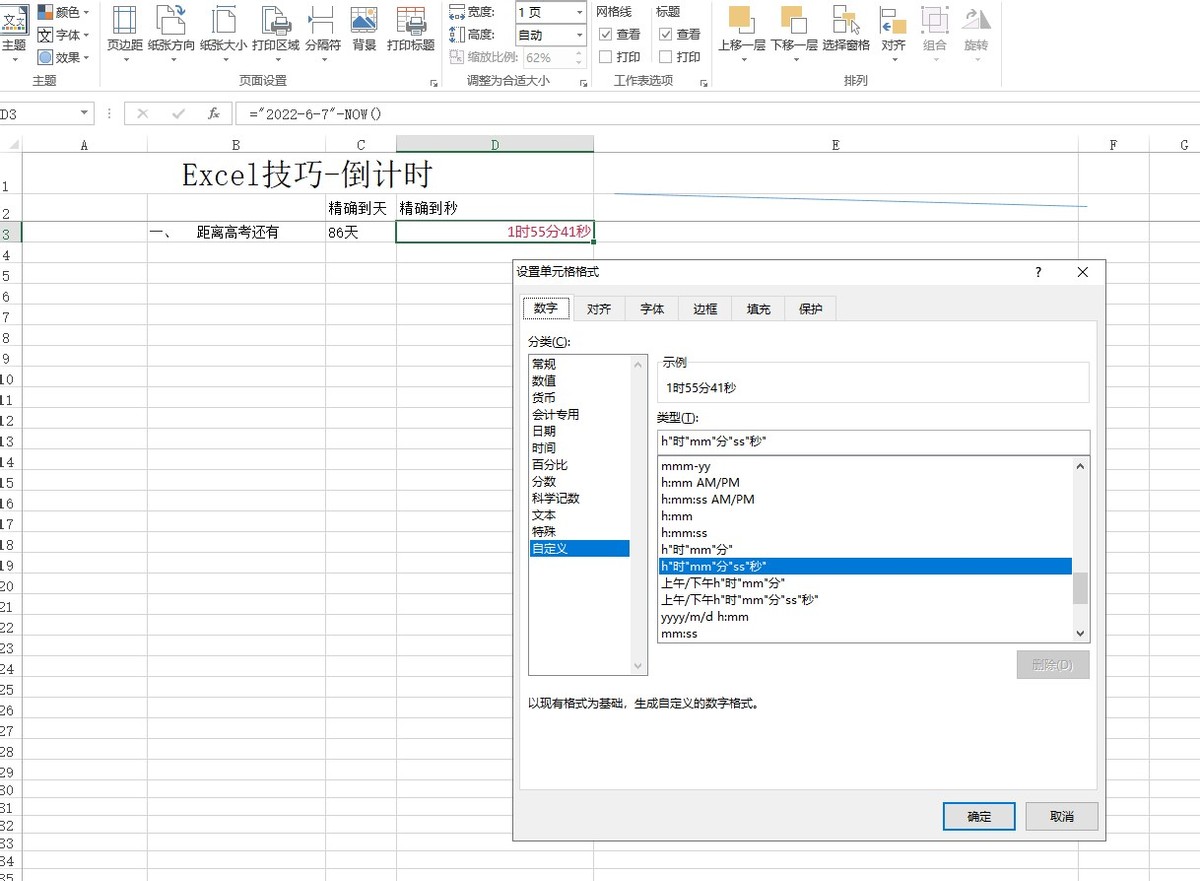The height and width of the screenshot is (881, 1200).
Task: Click the 对齐 align icon
Action: 893,20
